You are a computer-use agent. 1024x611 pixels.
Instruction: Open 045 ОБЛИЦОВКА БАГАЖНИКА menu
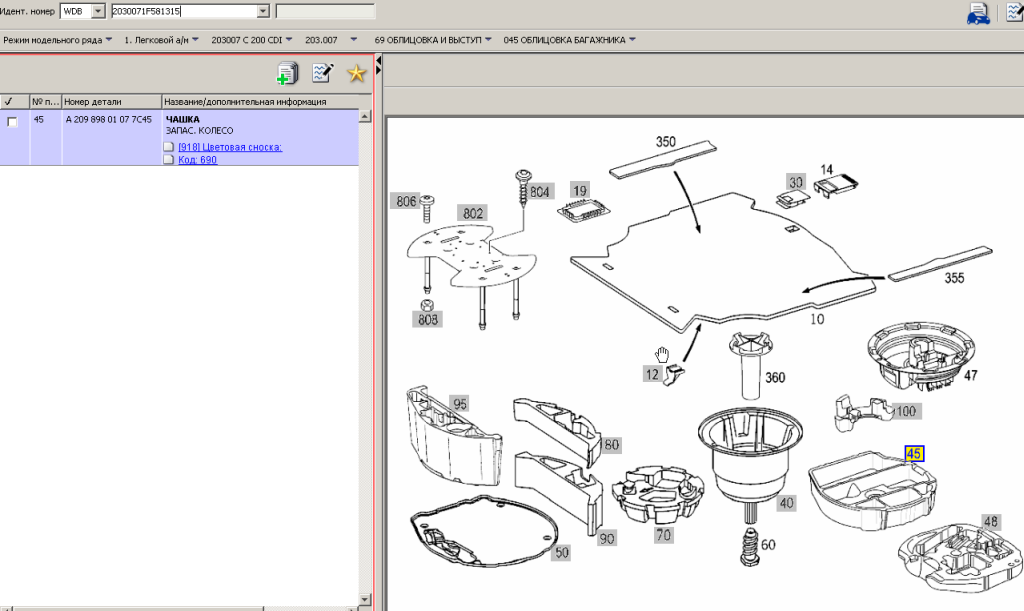click(570, 40)
